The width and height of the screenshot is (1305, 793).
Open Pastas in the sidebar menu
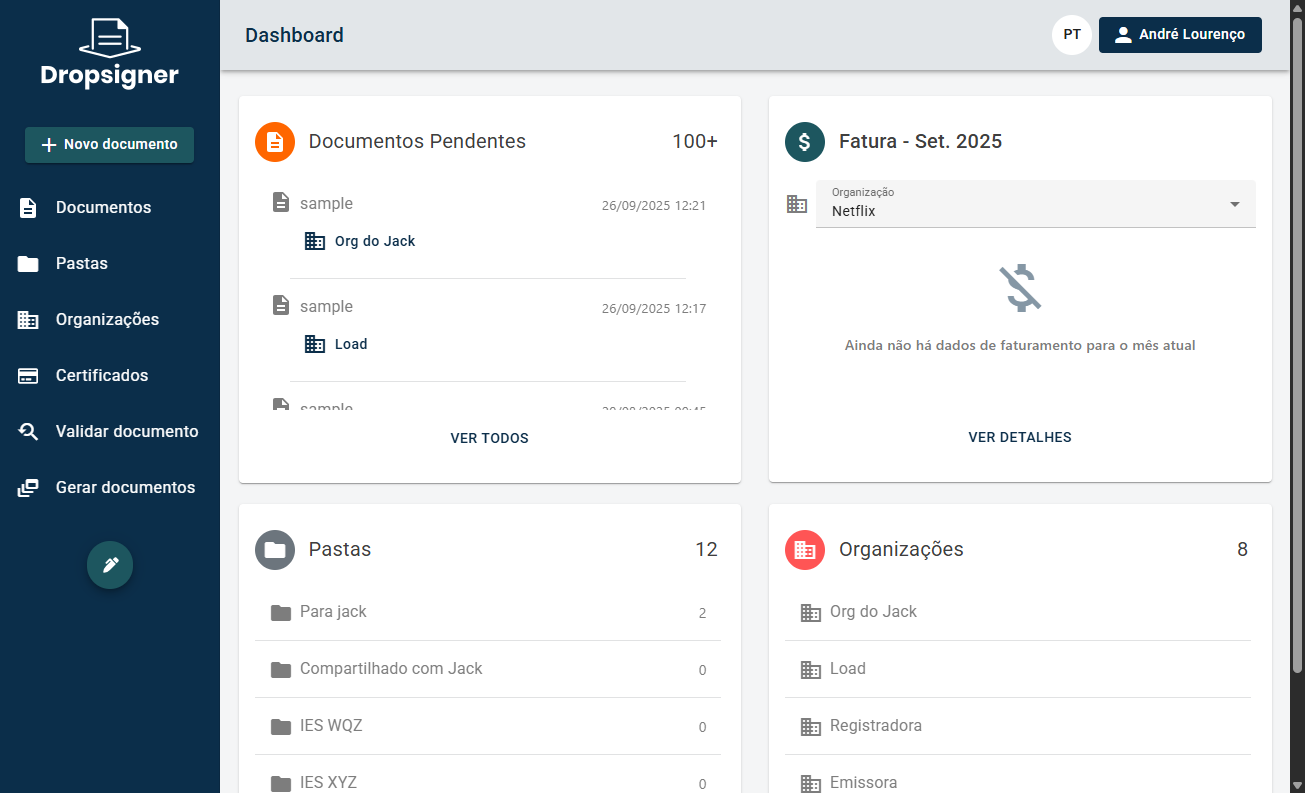(82, 264)
